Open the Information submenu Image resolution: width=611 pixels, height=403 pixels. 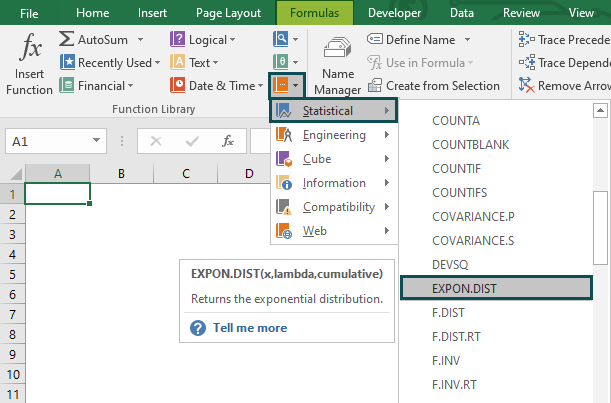(x=334, y=183)
